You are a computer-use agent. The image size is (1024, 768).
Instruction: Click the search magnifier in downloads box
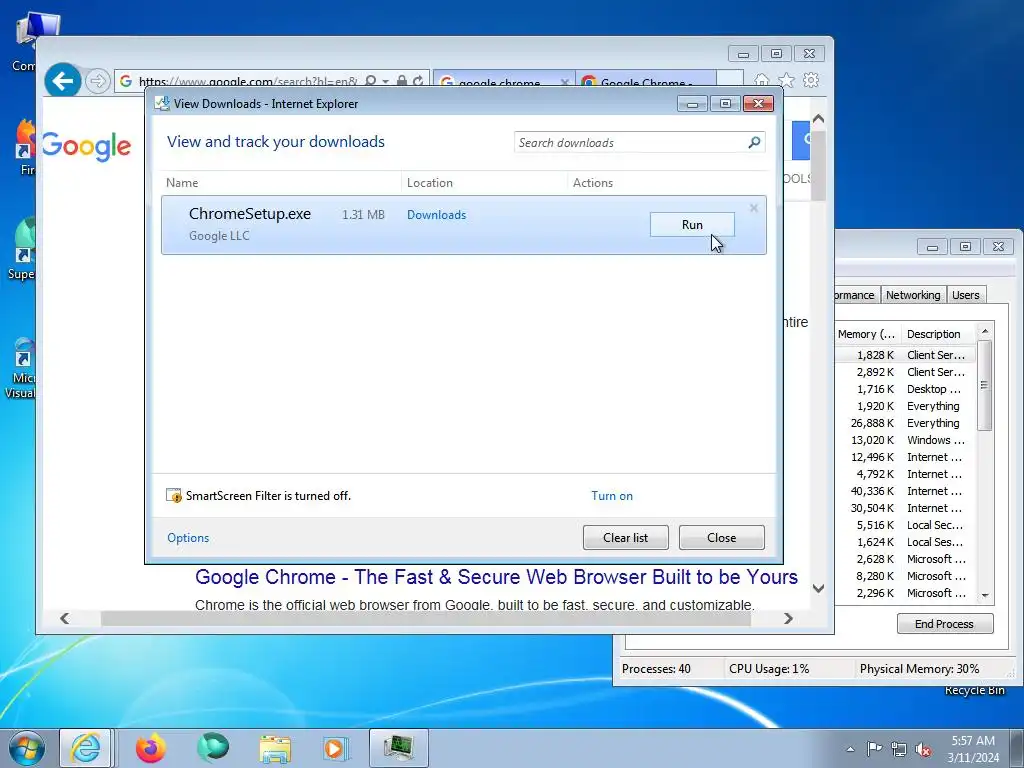pos(754,142)
